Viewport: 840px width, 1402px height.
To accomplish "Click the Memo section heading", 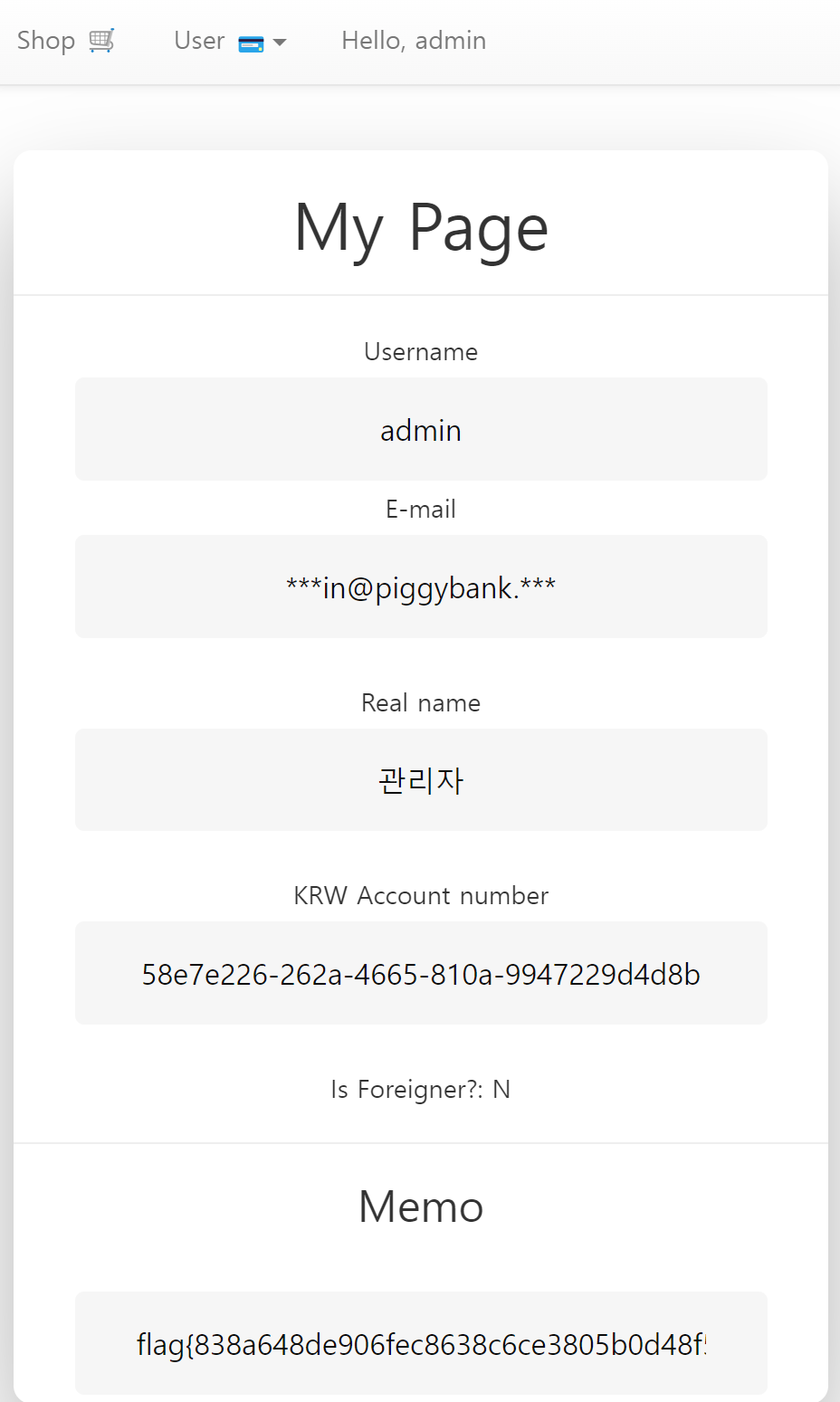I will pos(420,1206).
